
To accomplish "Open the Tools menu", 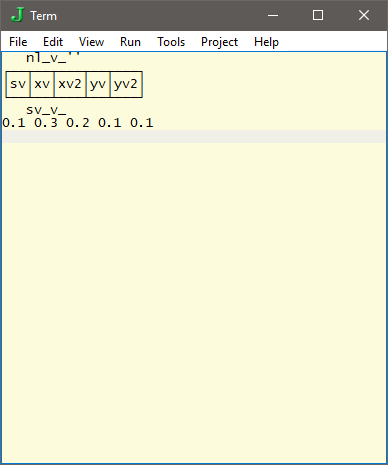I will pyautogui.click(x=171, y=42).
